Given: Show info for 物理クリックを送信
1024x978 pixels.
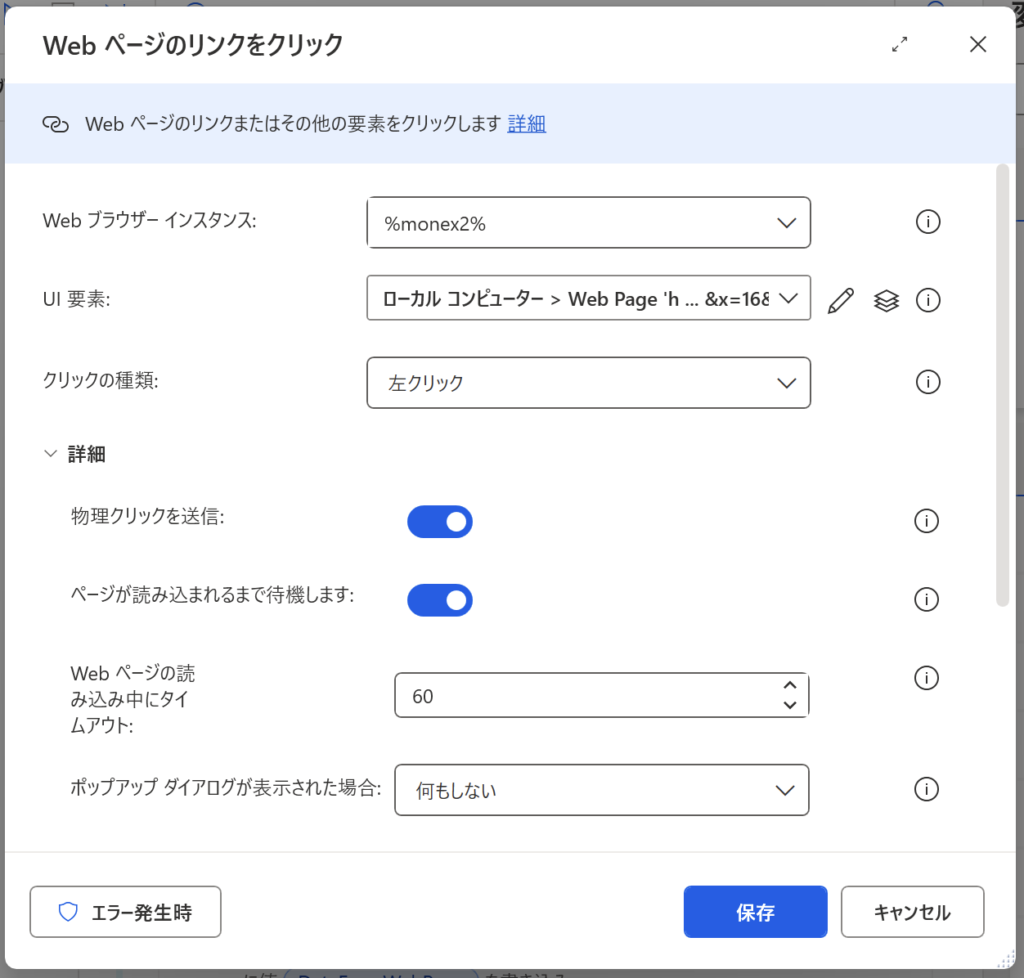Looking at the screenshot, I should pyautogui.click(x=928, y=521).
